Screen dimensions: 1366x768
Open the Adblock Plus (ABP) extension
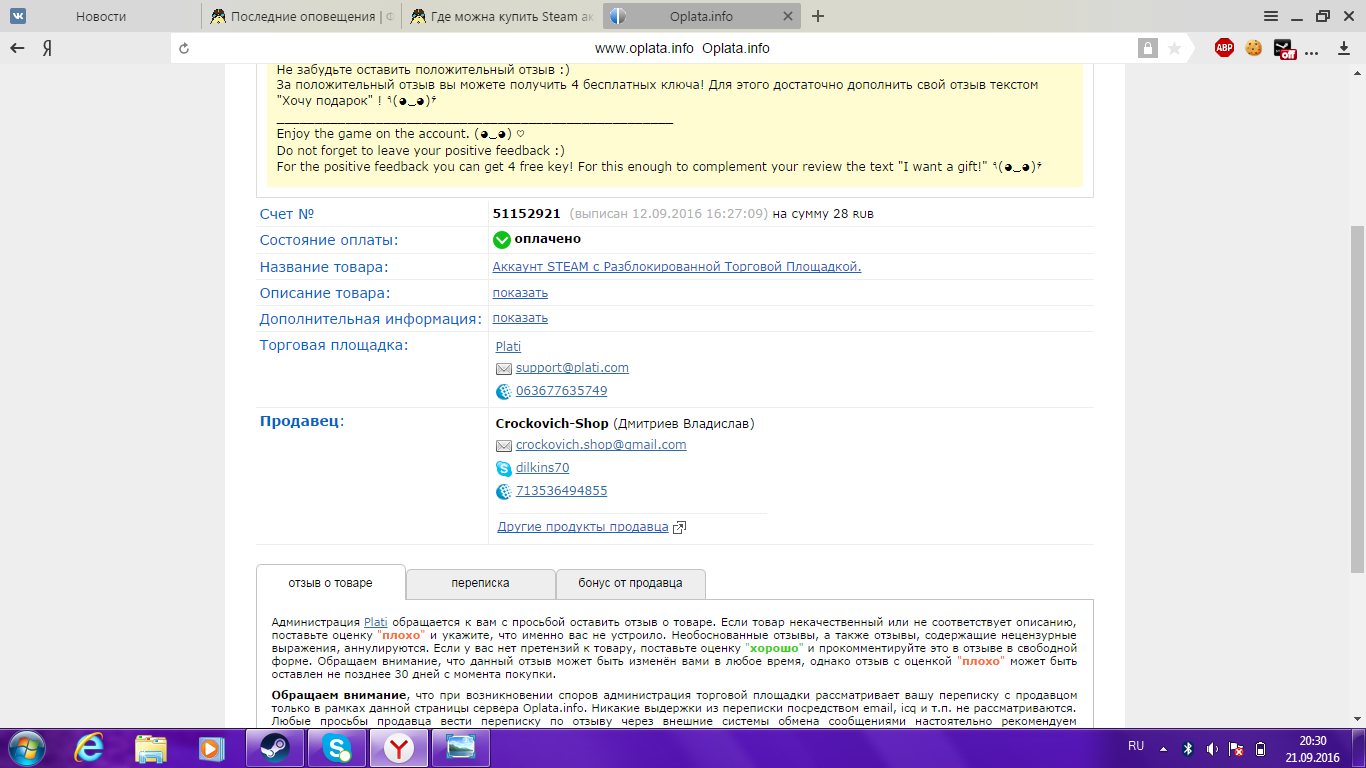1224,48
